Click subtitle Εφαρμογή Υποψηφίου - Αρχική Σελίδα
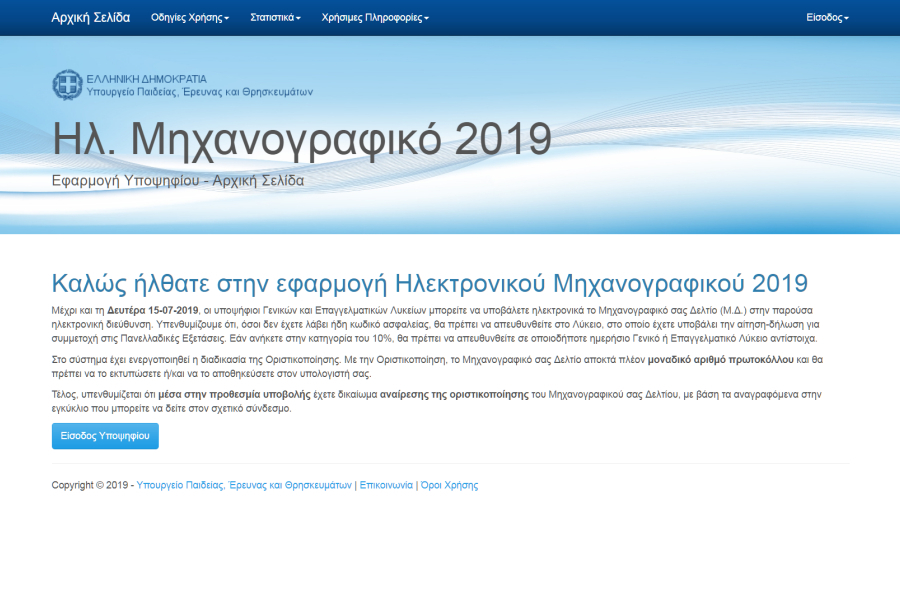 click(x=178, y=181)
